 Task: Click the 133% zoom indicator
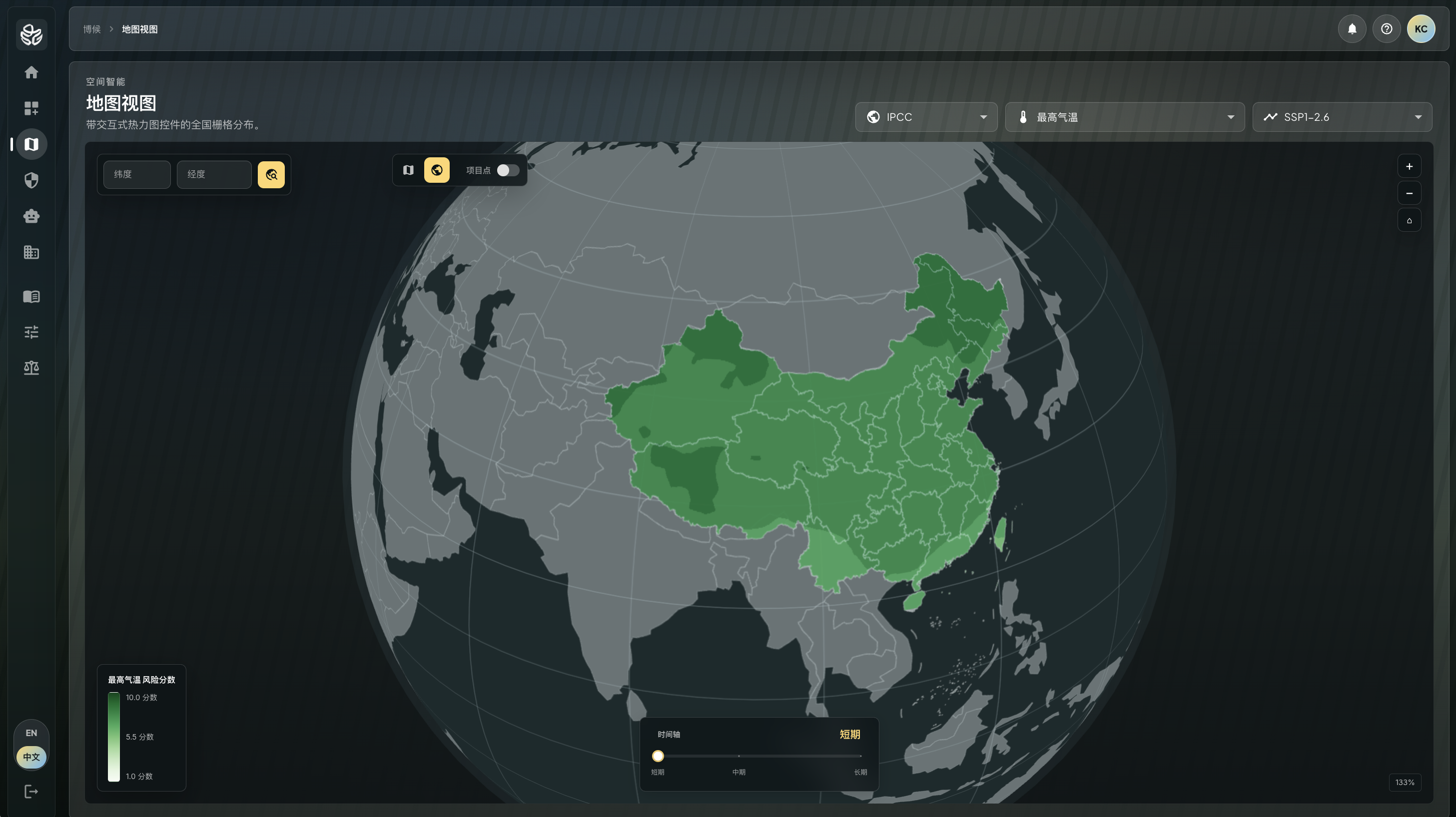[x=1405, y=783]
